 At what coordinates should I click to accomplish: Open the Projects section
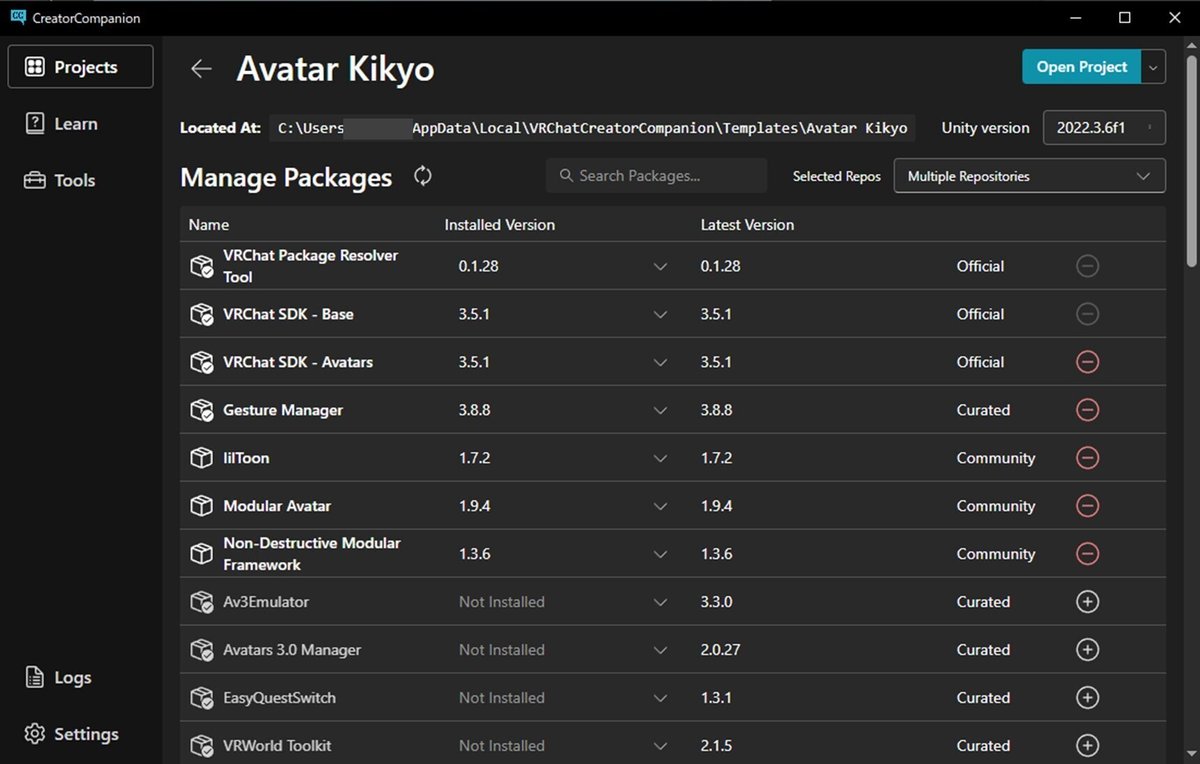[81, 67]
